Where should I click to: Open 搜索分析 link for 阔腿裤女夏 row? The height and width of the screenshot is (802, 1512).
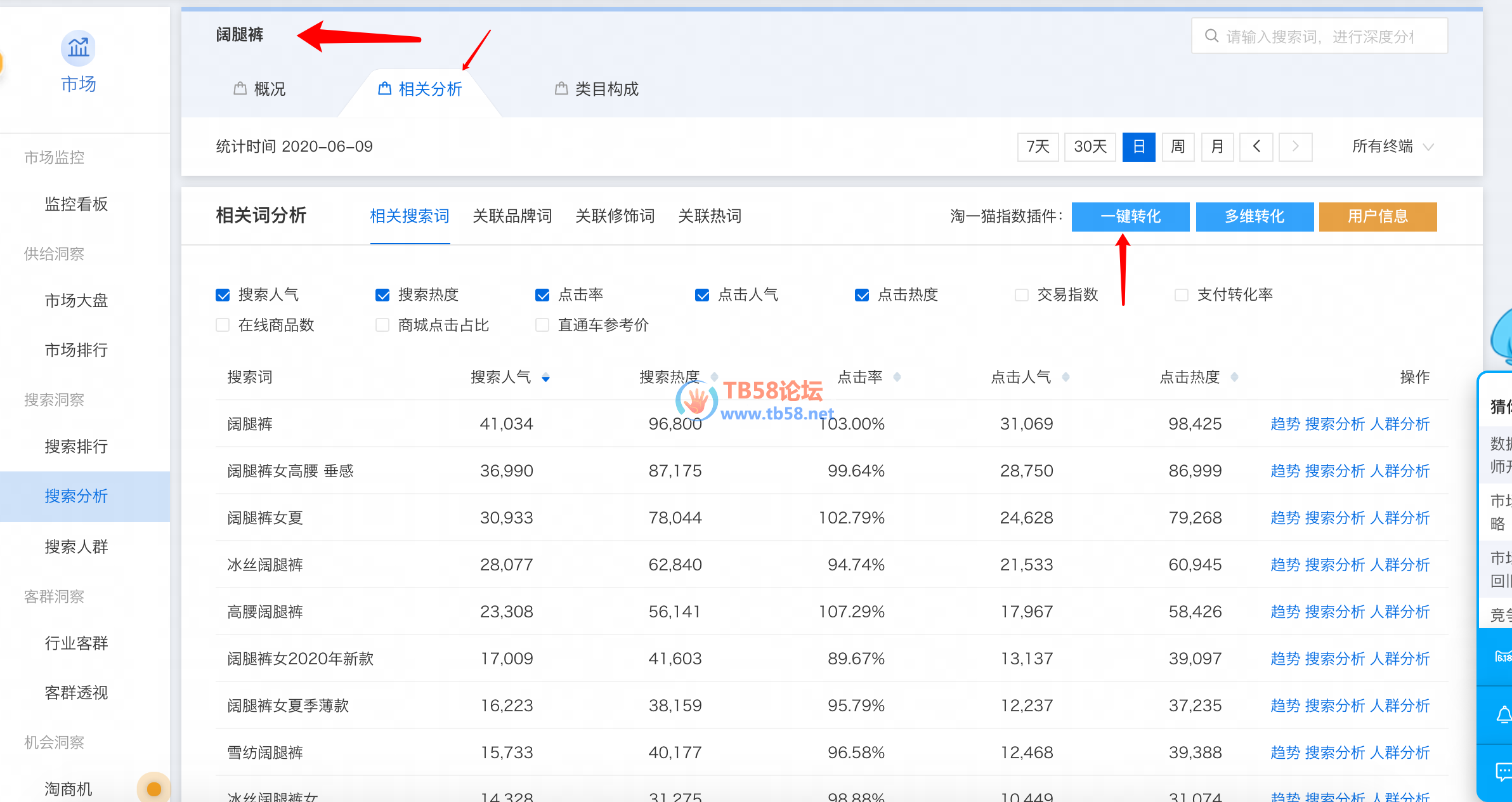(x=1335, y=518)
